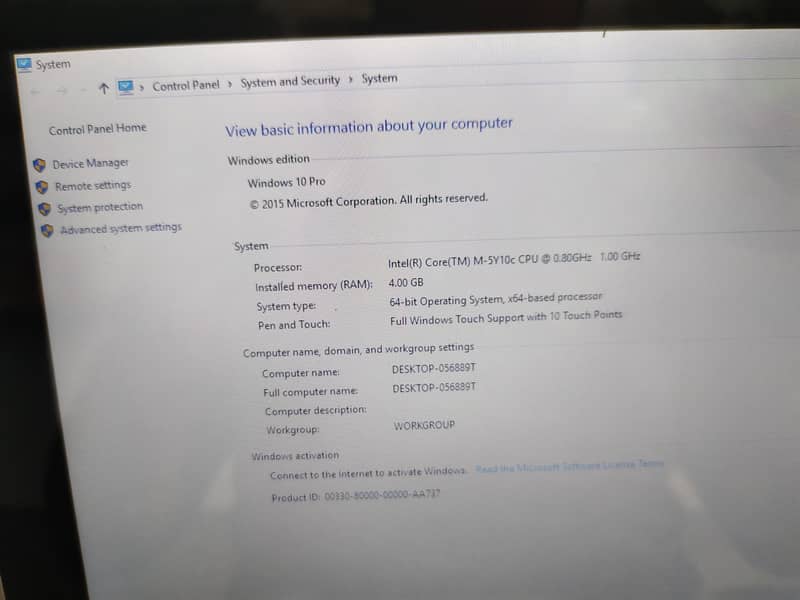Click the 'Installed memory (RAM):' label
Viewport: 800px width, 600px height.
(x=314, y=286)
